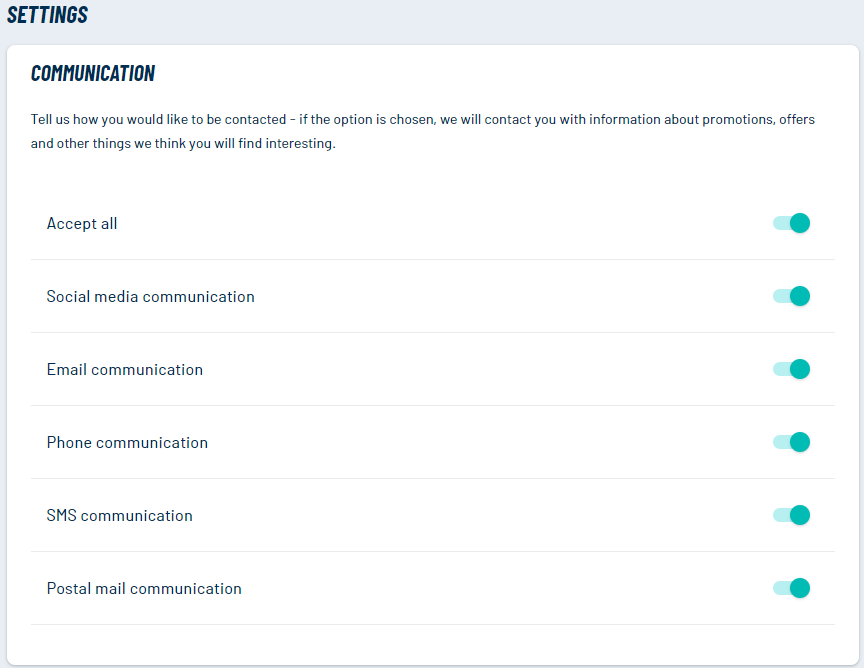Disable the SMS communication switch

[x=791, y=515]
